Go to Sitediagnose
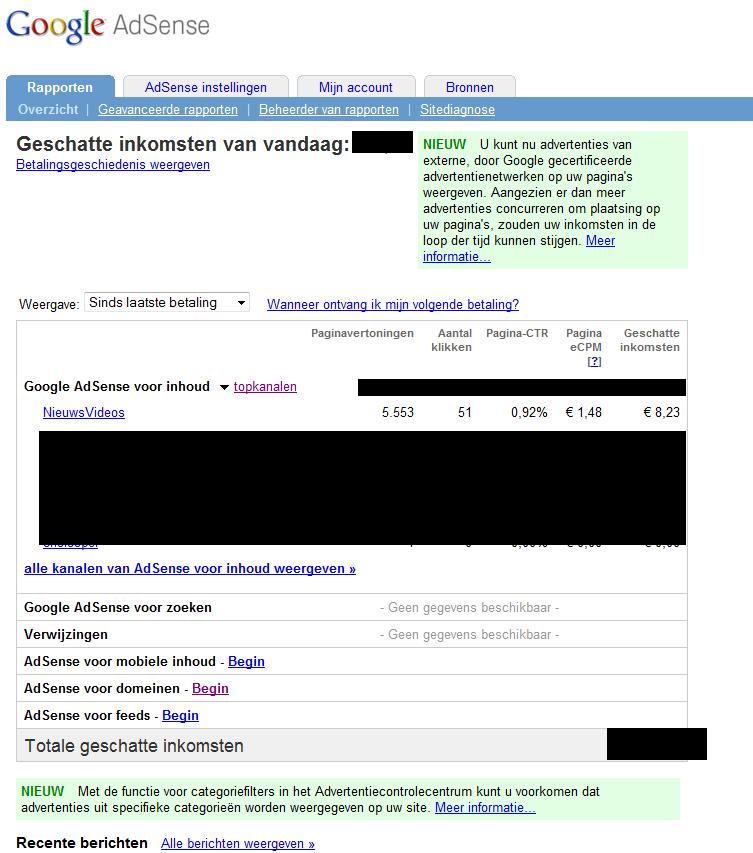Screen dimensions: 753x853 coord(457,109)
